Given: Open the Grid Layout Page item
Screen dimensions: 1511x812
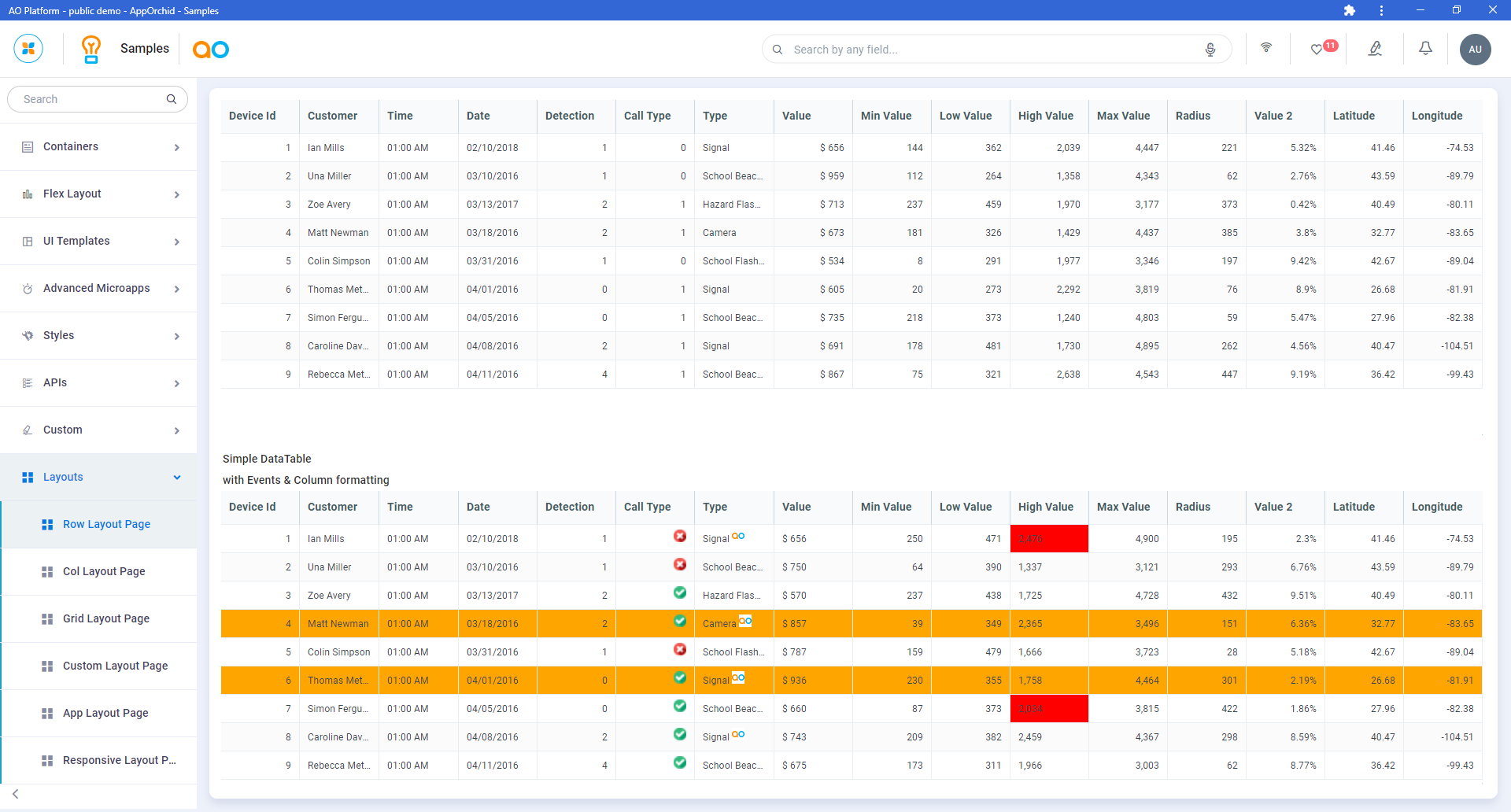Looking at the screenshot, I should click(x=106, y=619).
